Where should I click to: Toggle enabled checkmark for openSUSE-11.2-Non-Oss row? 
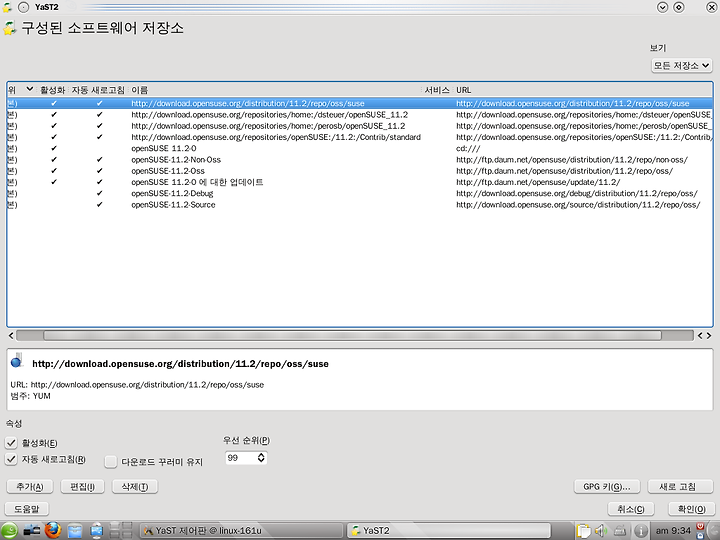pos(54,159)
